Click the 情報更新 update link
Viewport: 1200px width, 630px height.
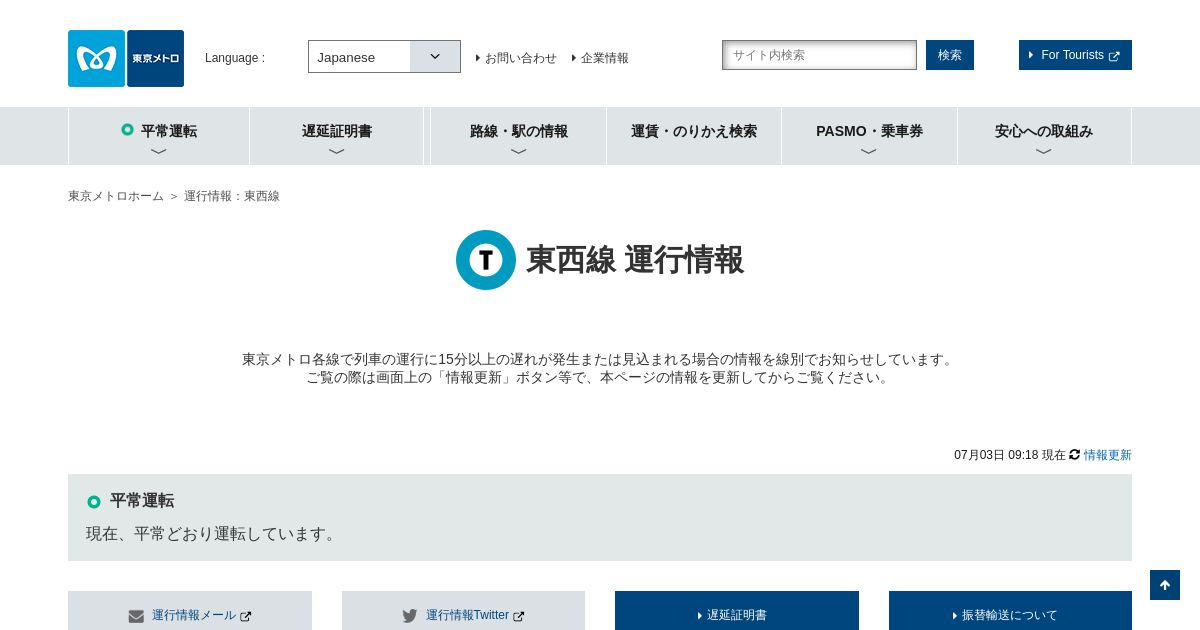pyautogui.click(x=1108, y=455)
